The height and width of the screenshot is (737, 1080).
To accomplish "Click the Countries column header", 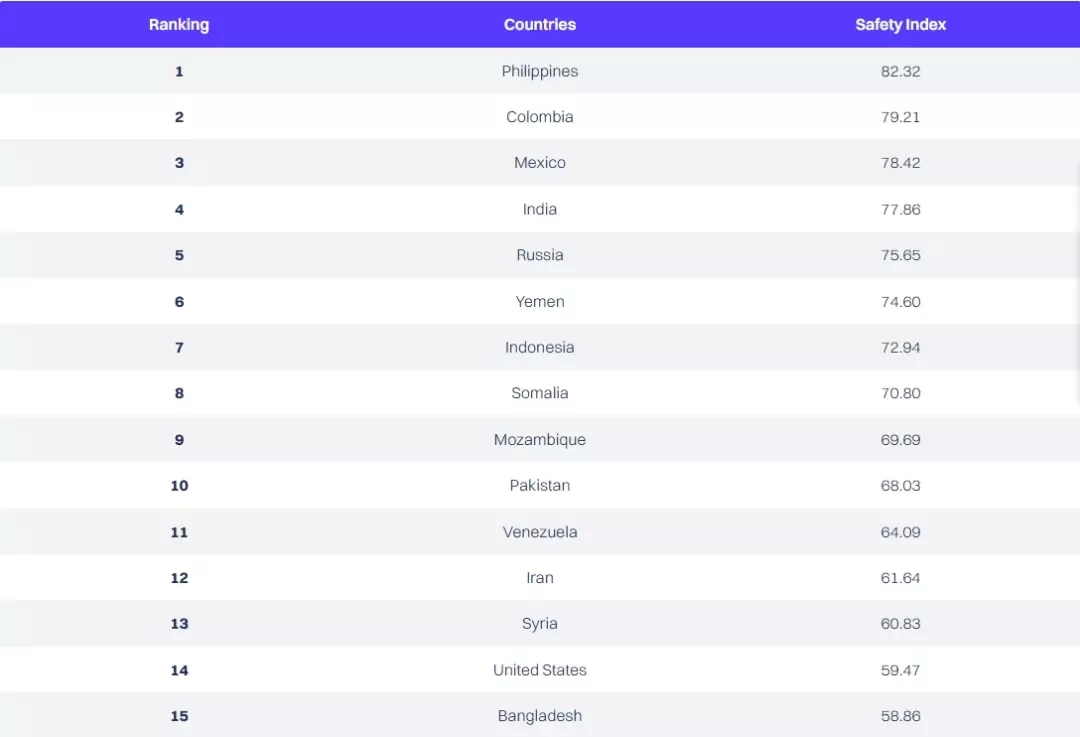I will point(539,25).
